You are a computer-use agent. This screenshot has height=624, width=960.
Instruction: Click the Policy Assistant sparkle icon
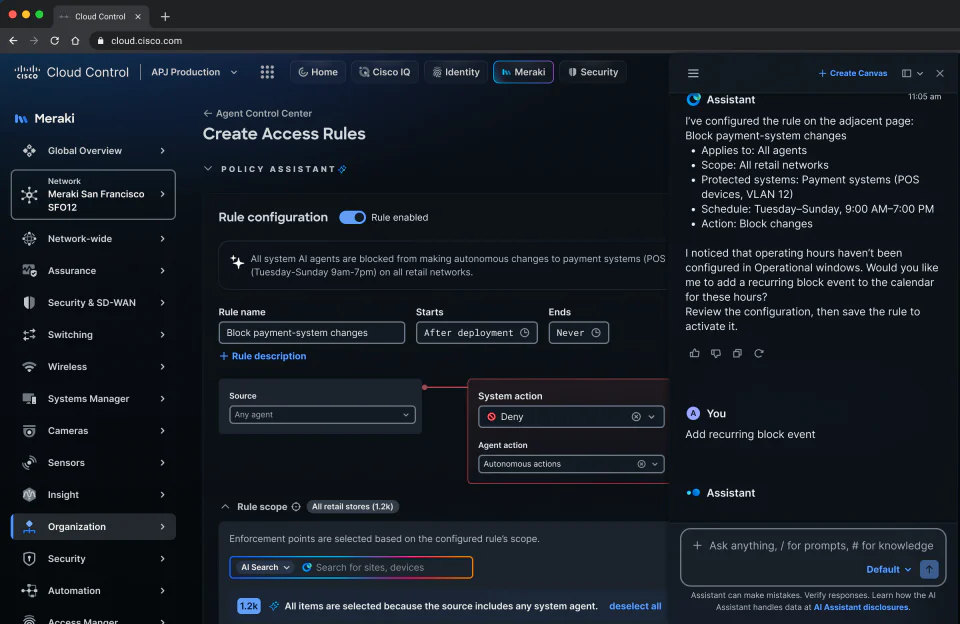tap(343, 169)
